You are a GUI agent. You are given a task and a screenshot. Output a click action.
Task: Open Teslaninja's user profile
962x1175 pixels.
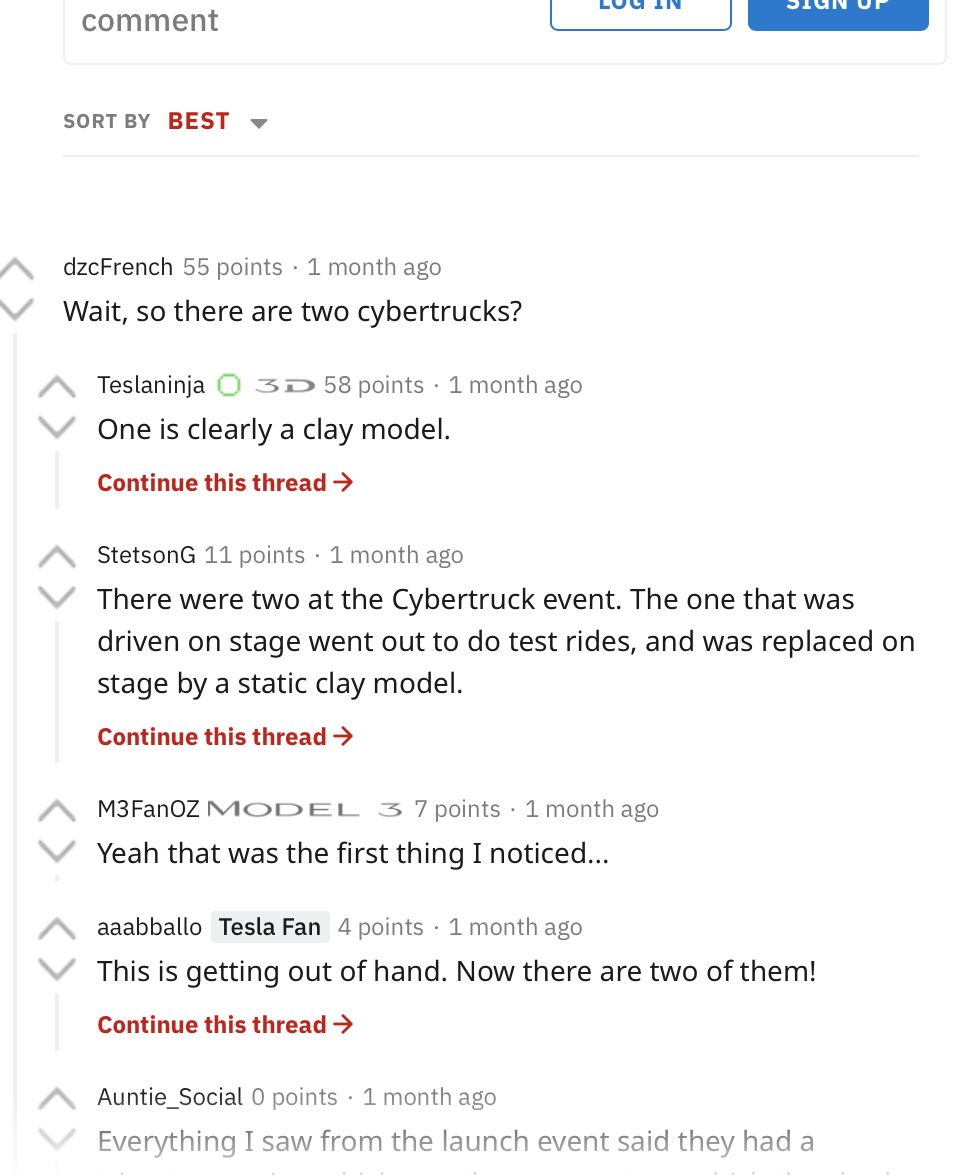tap(151, 385)
